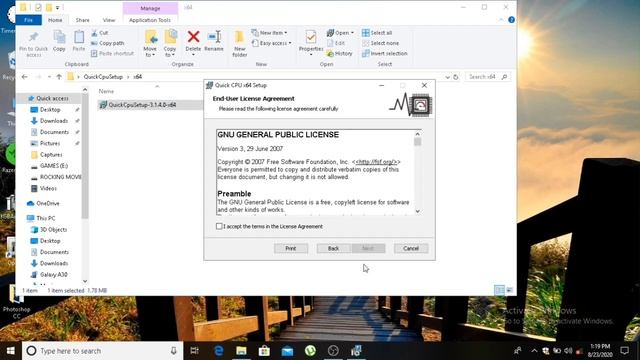Click the Search x64 field
Image resolution: width=640 pixels, height=360 pixels.
point(488,77)
